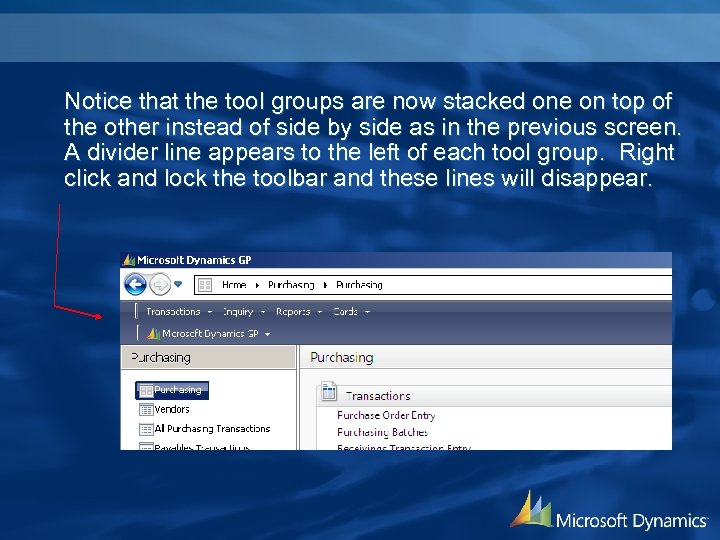The height and width of the screenshot is (540, 720).
Task: Expand the arrow after Home breadcrumb
Action: click(x=257, y=286)
